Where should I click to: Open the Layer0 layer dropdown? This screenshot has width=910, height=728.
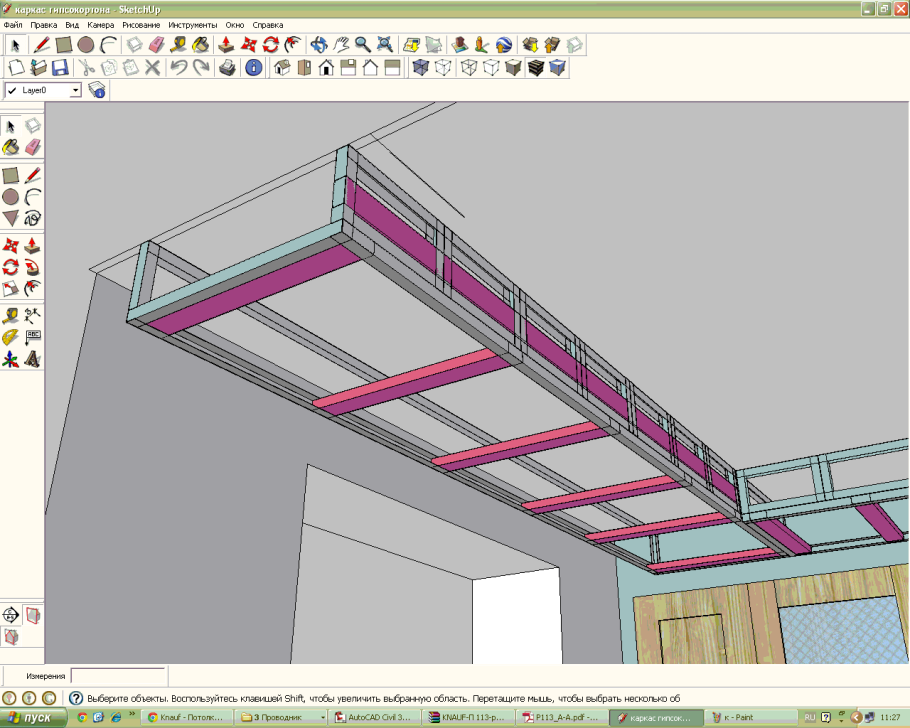[75, 90]
